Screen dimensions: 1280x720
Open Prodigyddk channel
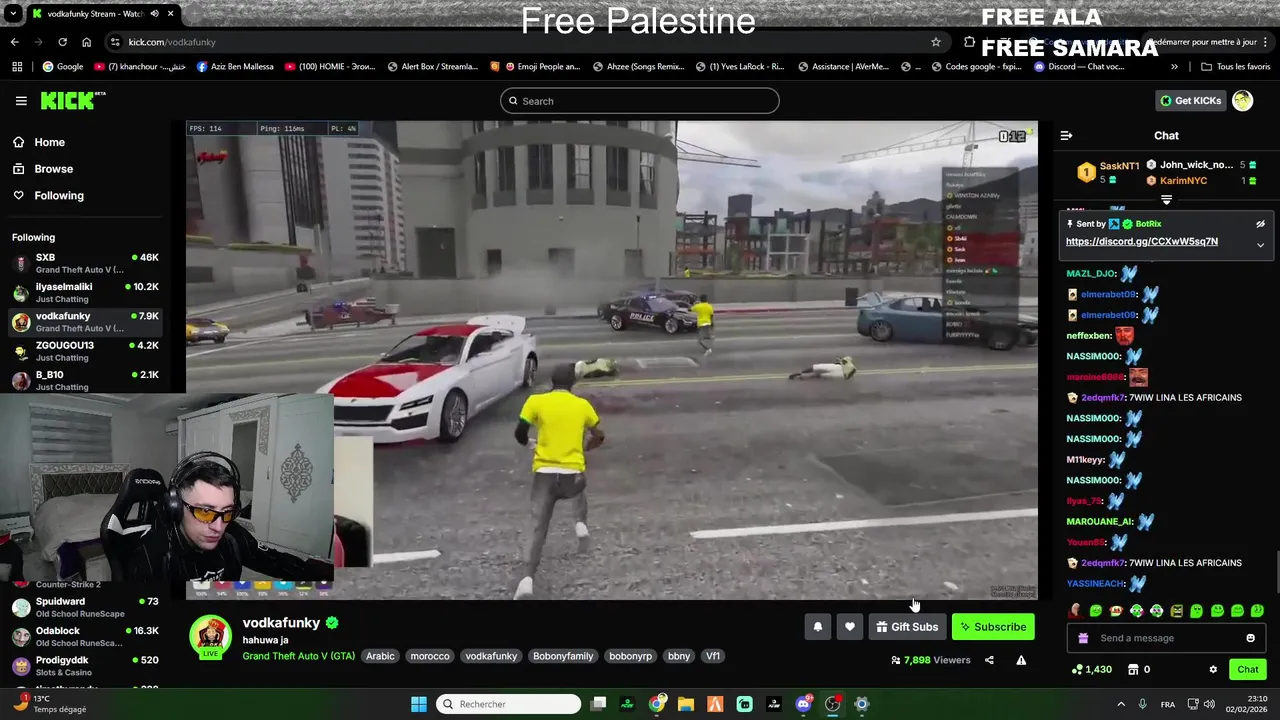click(x=85, y=665)
